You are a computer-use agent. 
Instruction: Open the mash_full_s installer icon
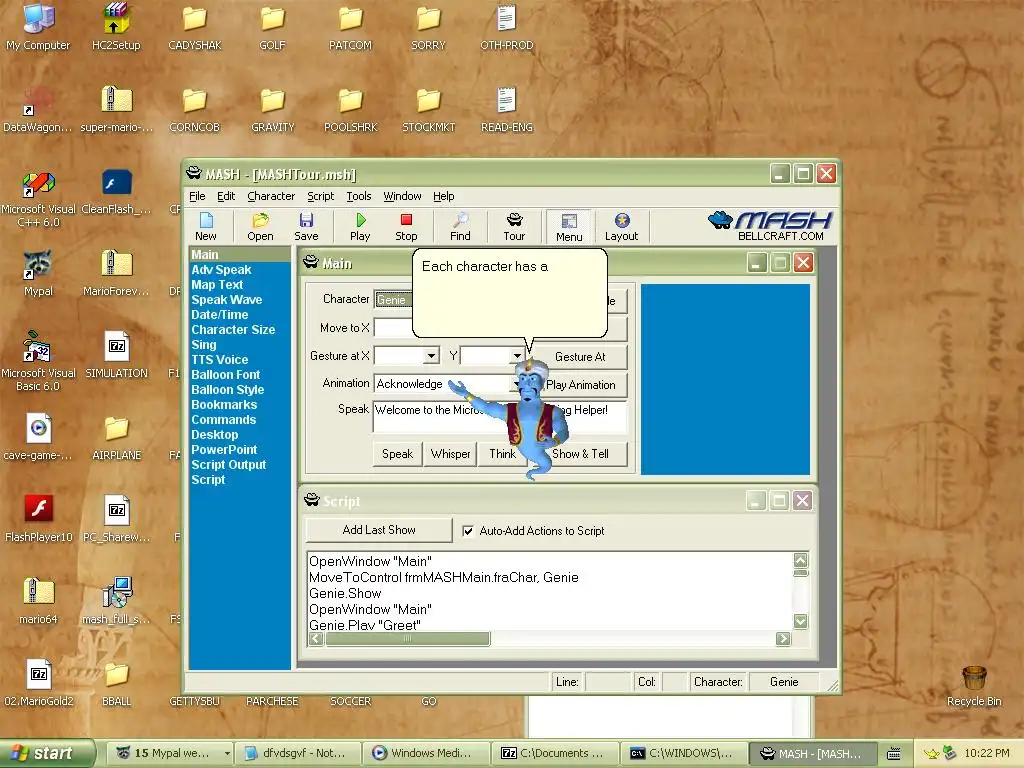pyautogui.click(x=116, y=601)
